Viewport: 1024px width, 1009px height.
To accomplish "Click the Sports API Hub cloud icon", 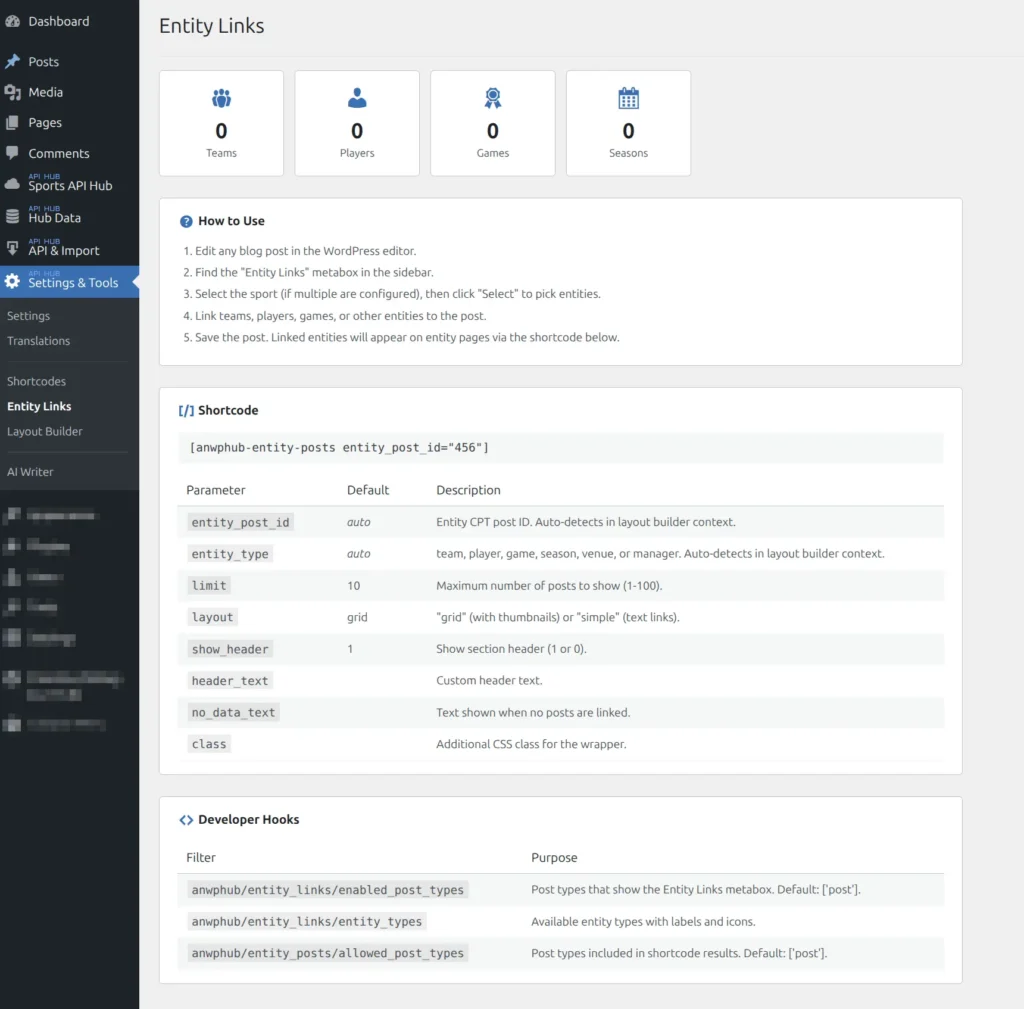I will click(12, 184).
